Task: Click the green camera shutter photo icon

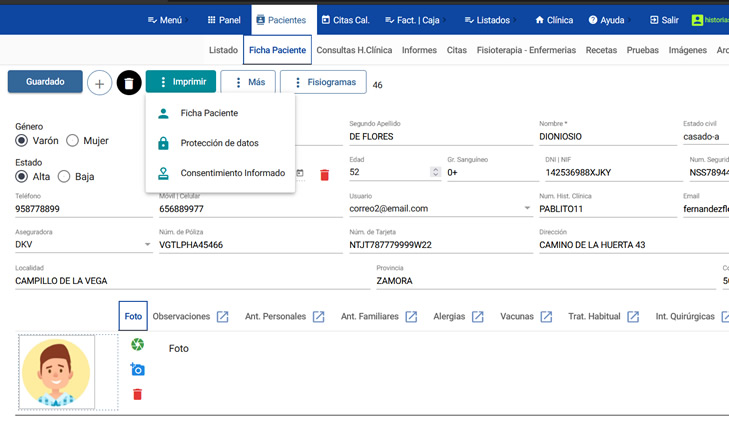Action: click(x=137, y=345)
